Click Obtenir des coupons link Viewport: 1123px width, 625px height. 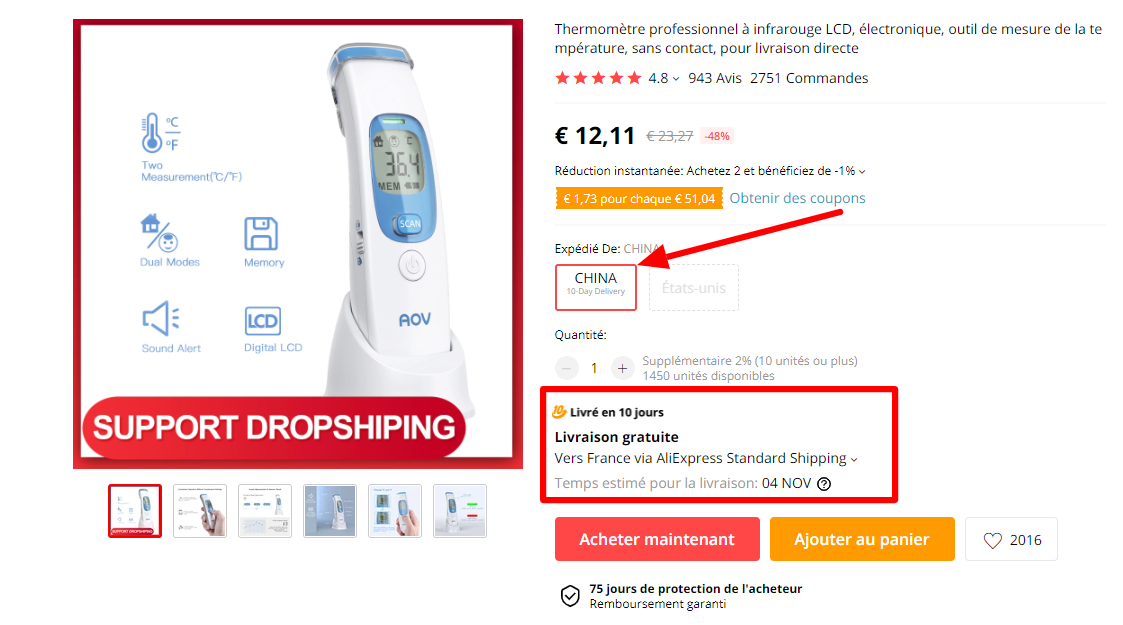(797, 198)
